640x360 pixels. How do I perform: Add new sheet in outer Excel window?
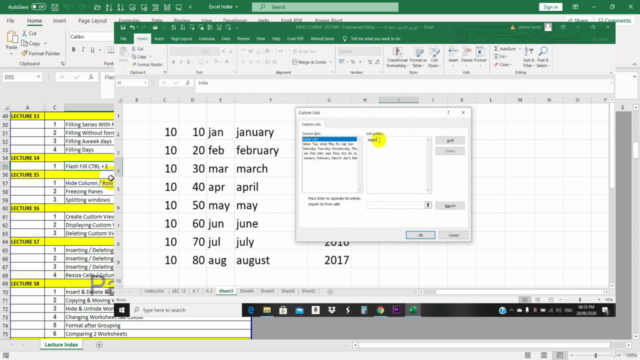(x=99, y=345)
